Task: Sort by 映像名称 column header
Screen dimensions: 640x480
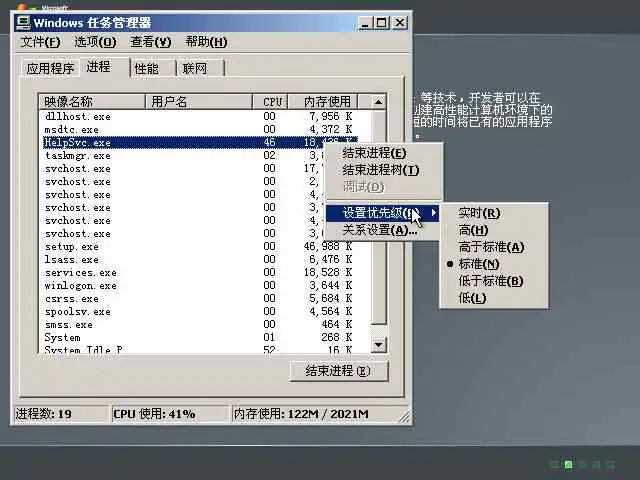Action: (92, 101)
